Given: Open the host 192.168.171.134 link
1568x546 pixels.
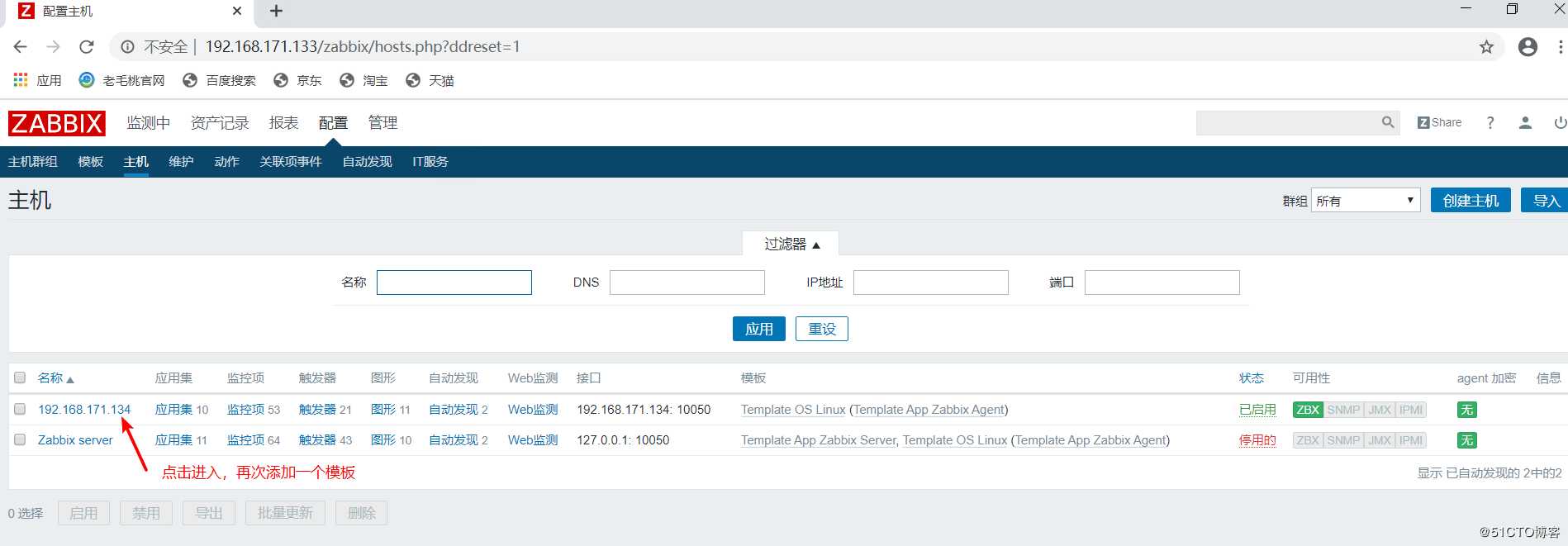Looking at the screenshot, I should tap(84, 410).
